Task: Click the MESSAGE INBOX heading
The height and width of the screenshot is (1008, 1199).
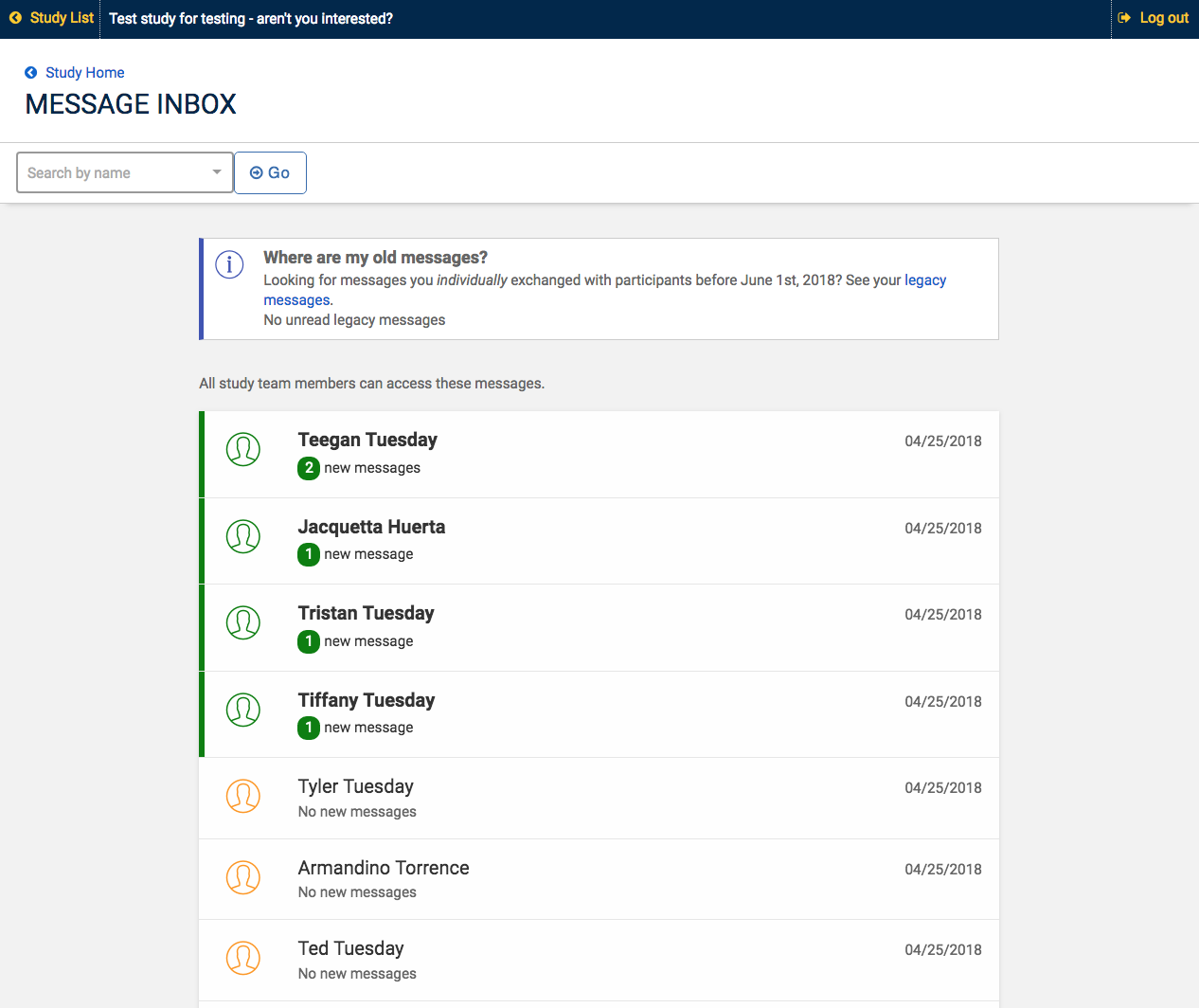Action: pyautogui.click(x=131, y=104)
